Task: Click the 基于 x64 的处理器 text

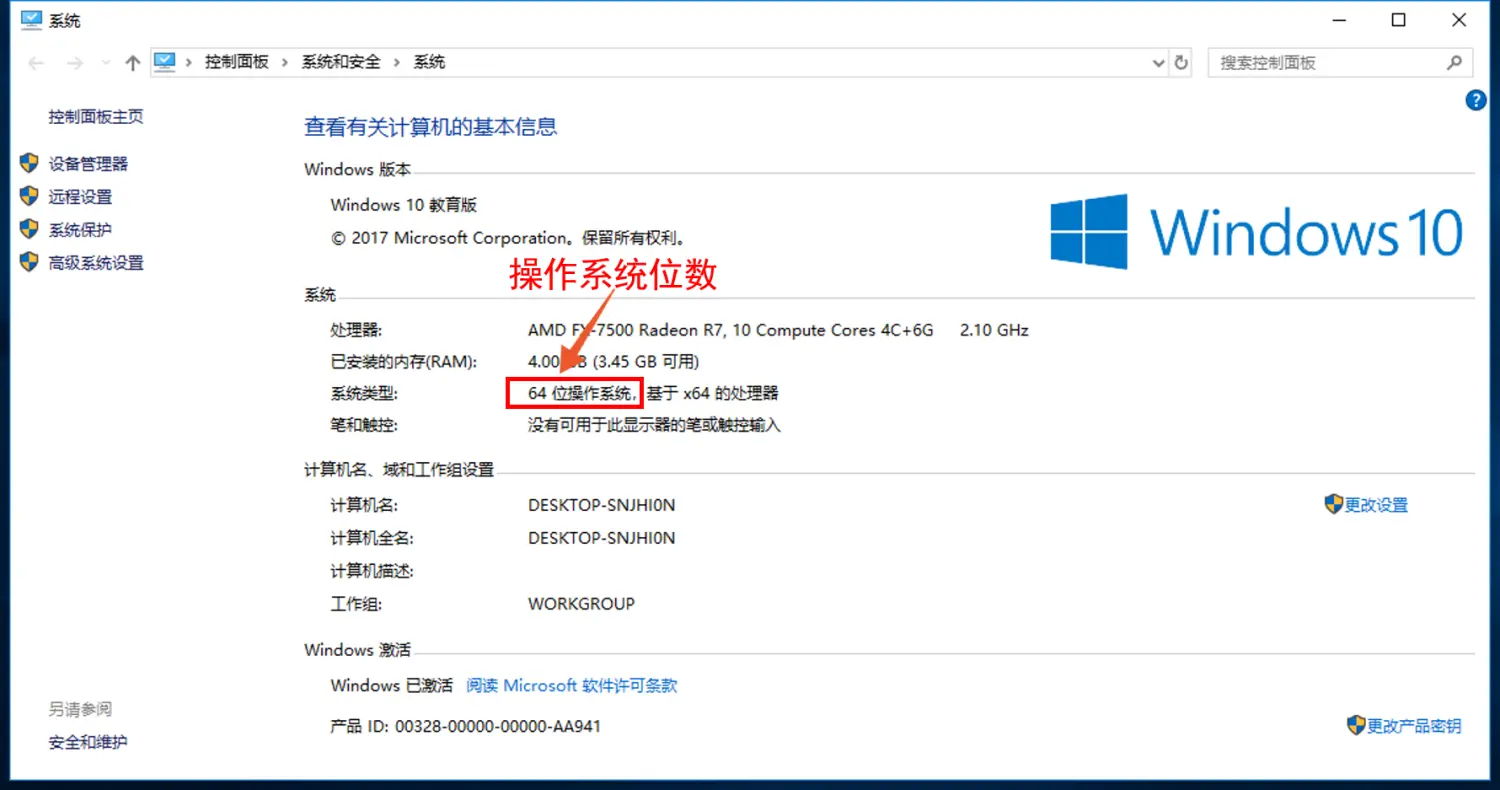Action: [x=712, y=394]
